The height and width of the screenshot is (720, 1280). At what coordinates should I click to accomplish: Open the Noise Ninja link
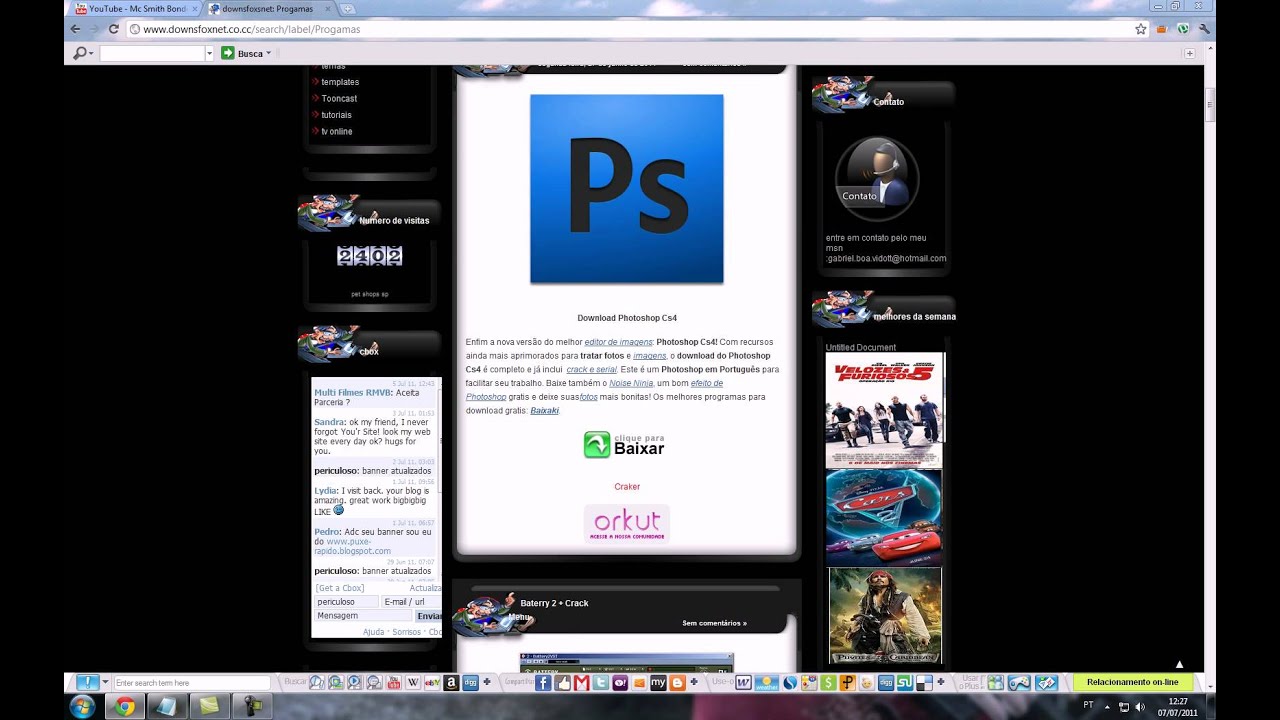(631, 383)
